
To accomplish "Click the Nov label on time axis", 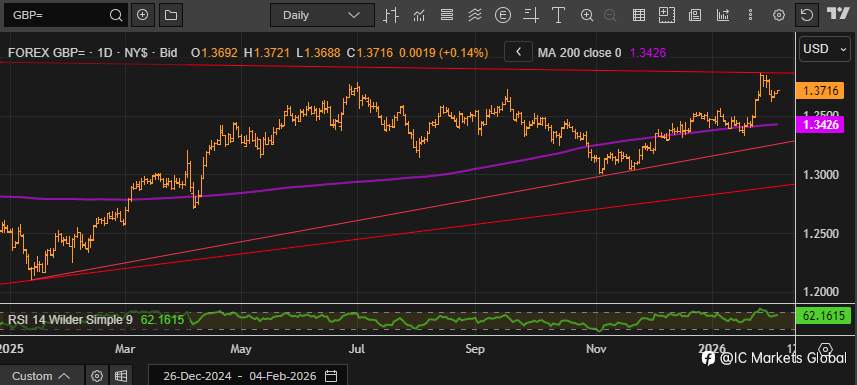I will (596, 349).
